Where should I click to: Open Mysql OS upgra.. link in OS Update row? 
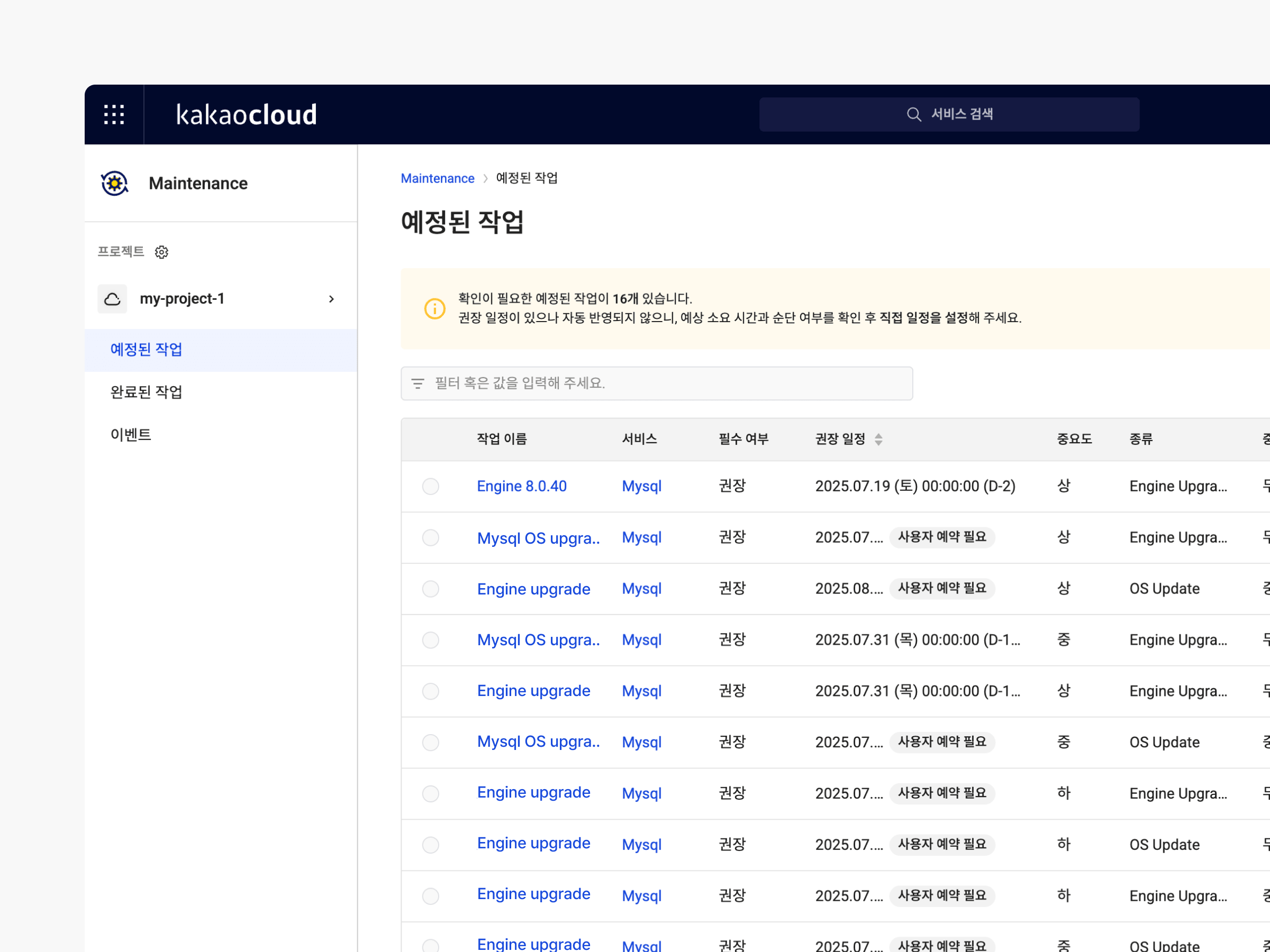(539, 742)
